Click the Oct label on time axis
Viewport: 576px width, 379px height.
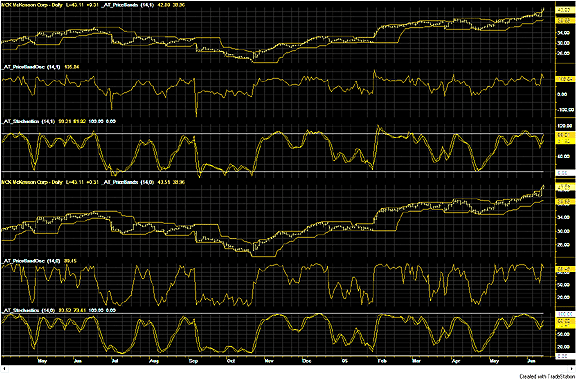tap(231, 361)
